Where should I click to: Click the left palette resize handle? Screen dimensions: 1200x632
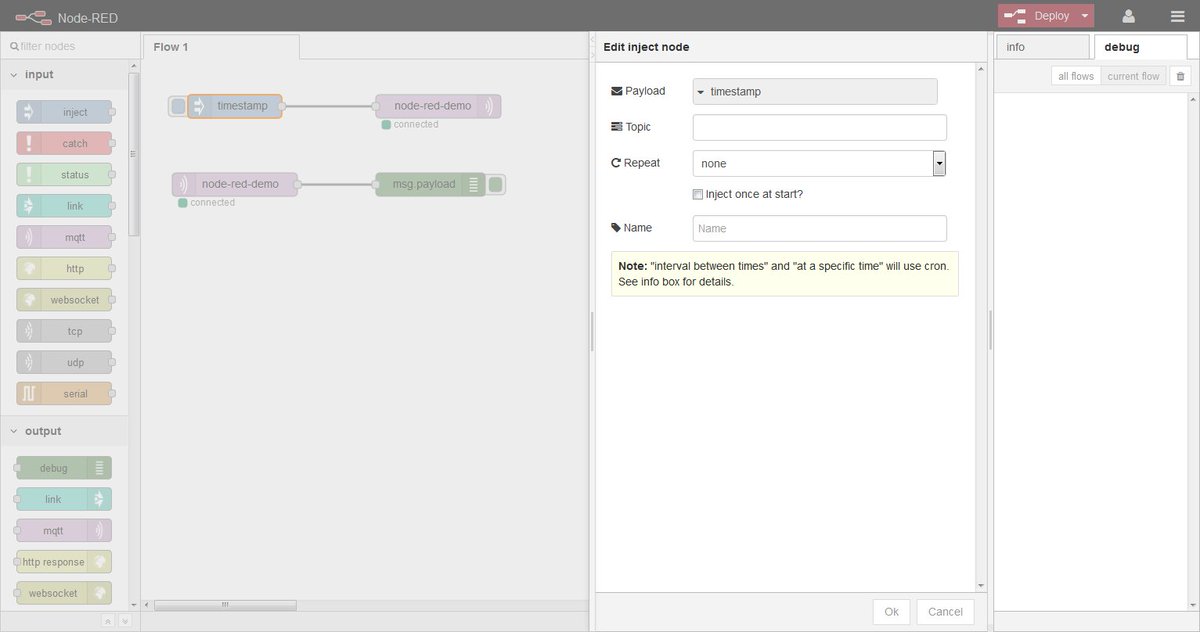tap(592, 330)
